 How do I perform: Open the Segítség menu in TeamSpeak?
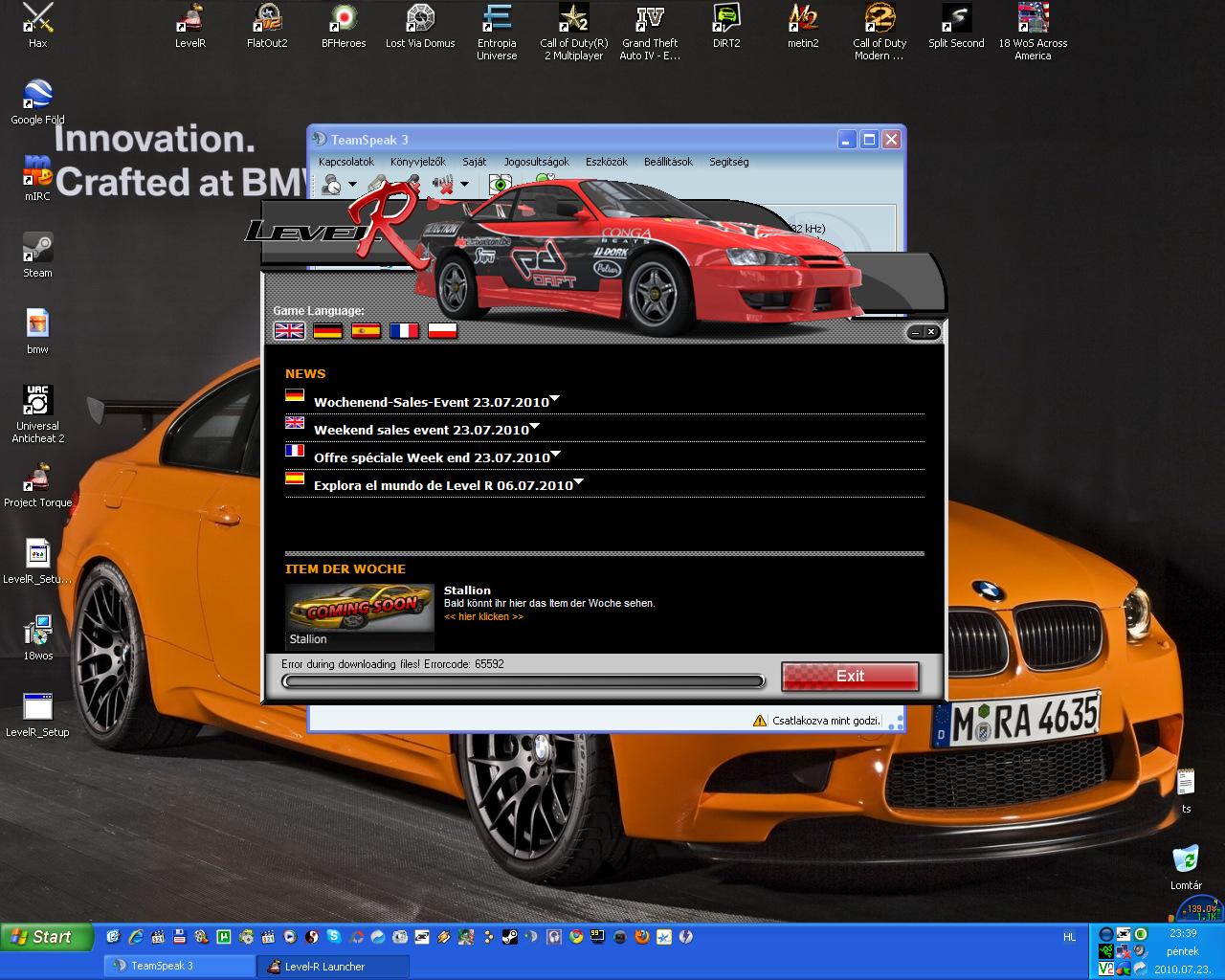729,162
